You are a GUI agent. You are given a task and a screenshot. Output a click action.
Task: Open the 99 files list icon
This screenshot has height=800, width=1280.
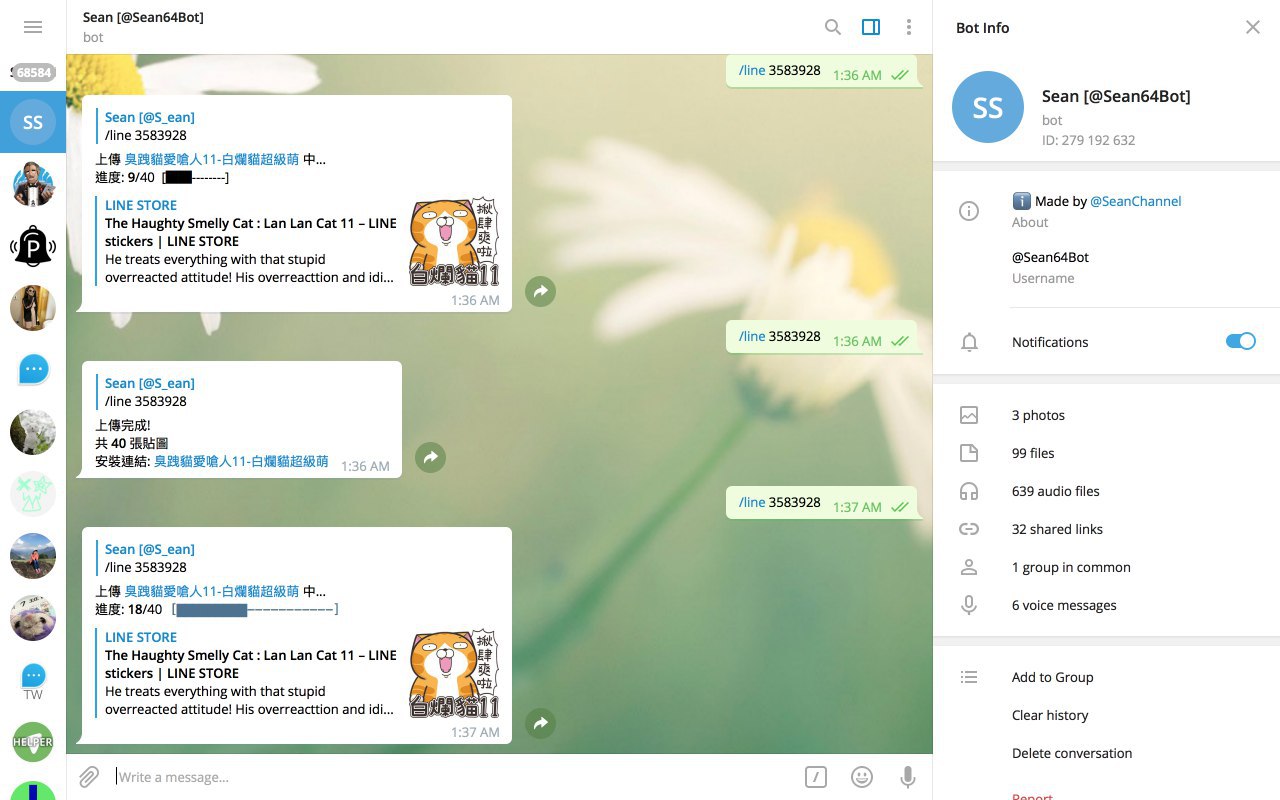[x=968, y=453]
